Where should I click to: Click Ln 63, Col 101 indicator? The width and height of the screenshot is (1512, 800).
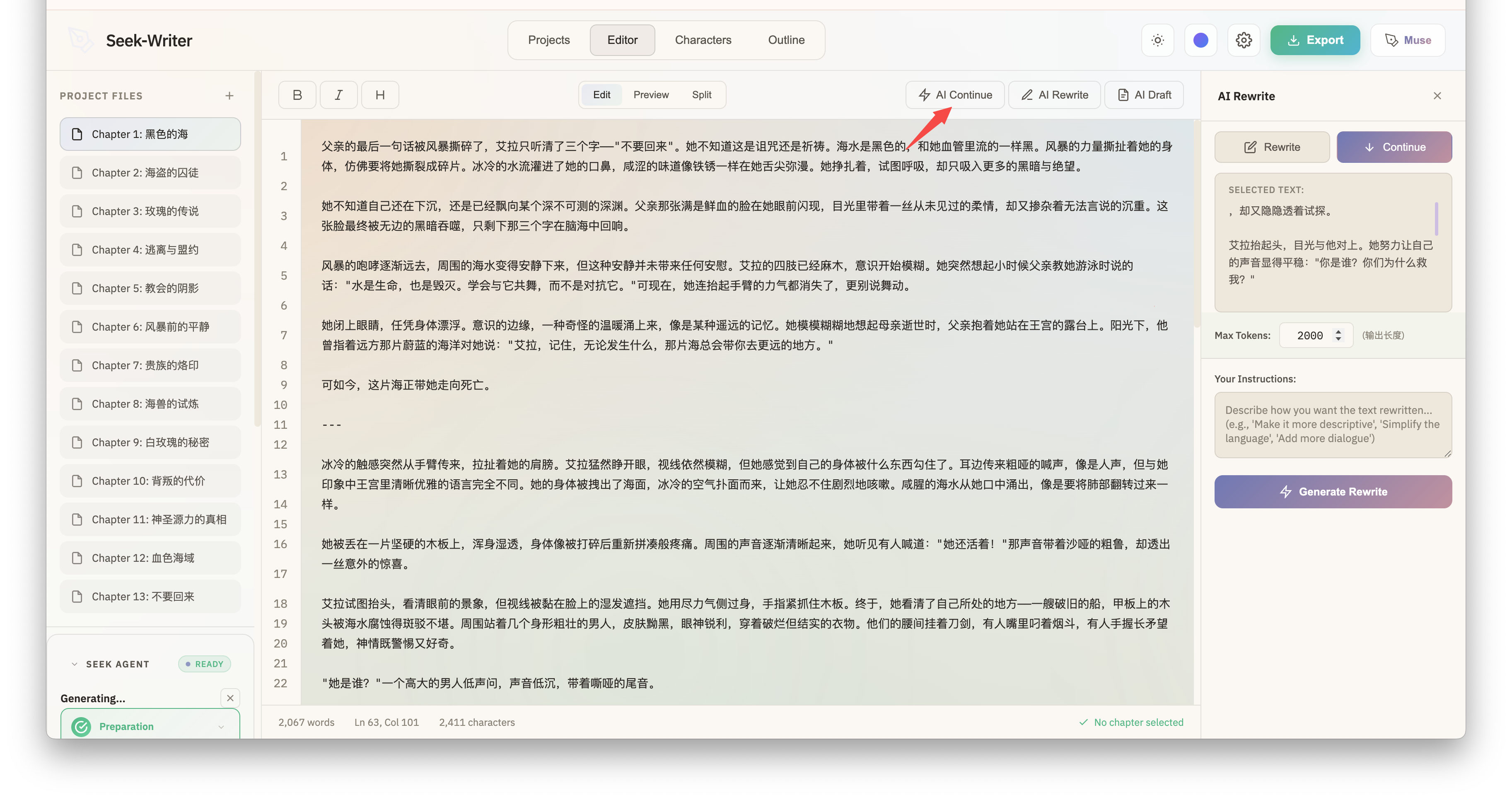coord(386,722)
